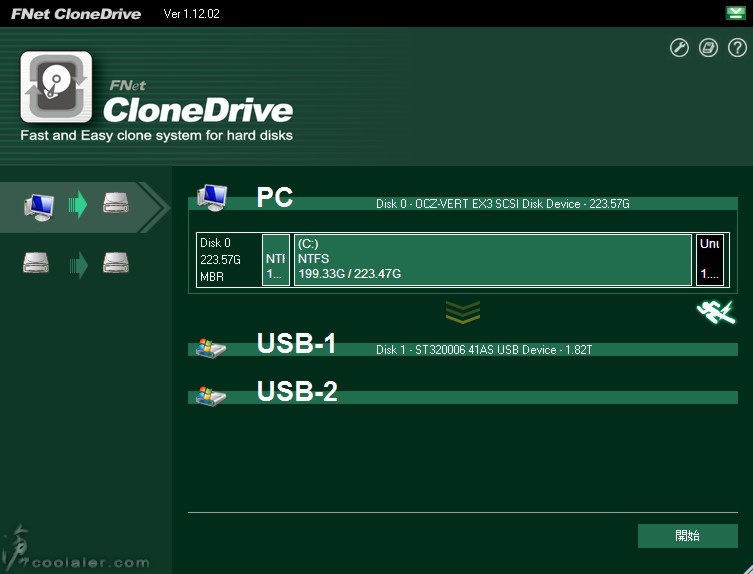753x574 pixels.
Task: Minimize window with green arrow button
Action: 735,13
